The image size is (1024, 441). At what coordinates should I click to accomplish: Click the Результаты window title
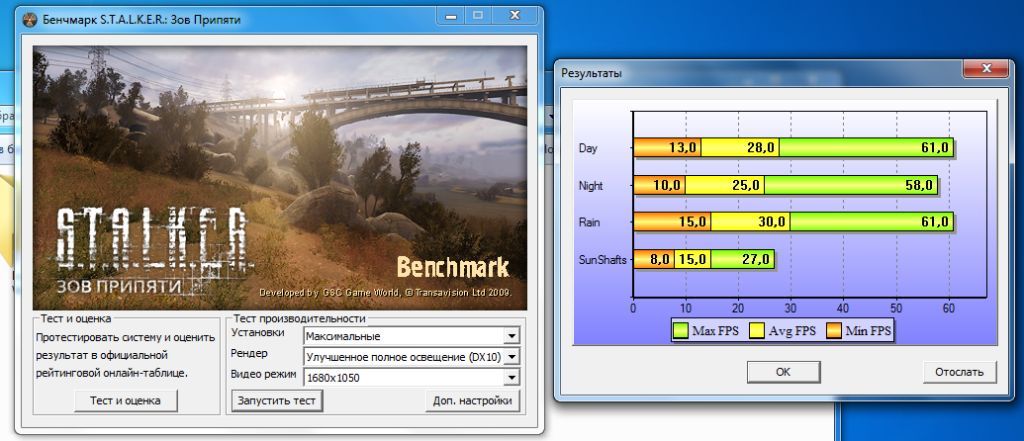[592, 73]
